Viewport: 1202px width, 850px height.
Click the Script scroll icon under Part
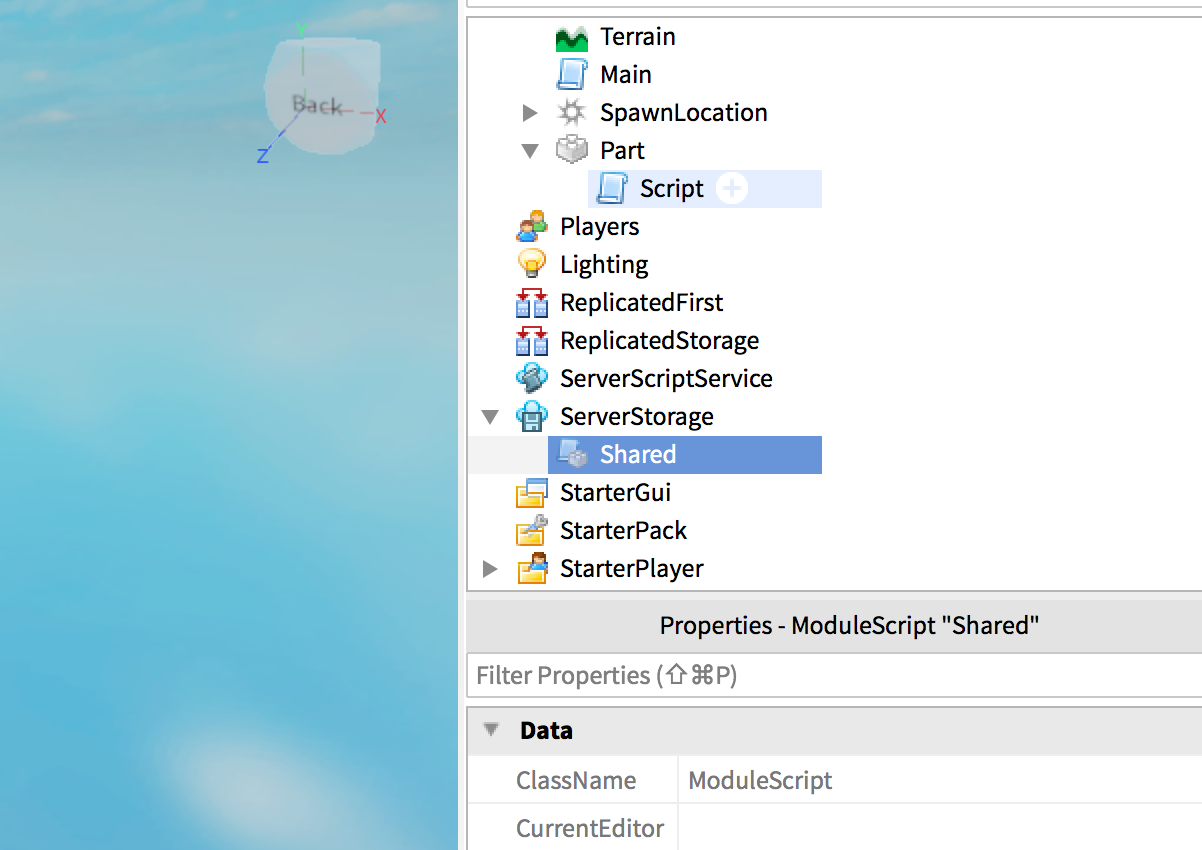coord(611,189)
